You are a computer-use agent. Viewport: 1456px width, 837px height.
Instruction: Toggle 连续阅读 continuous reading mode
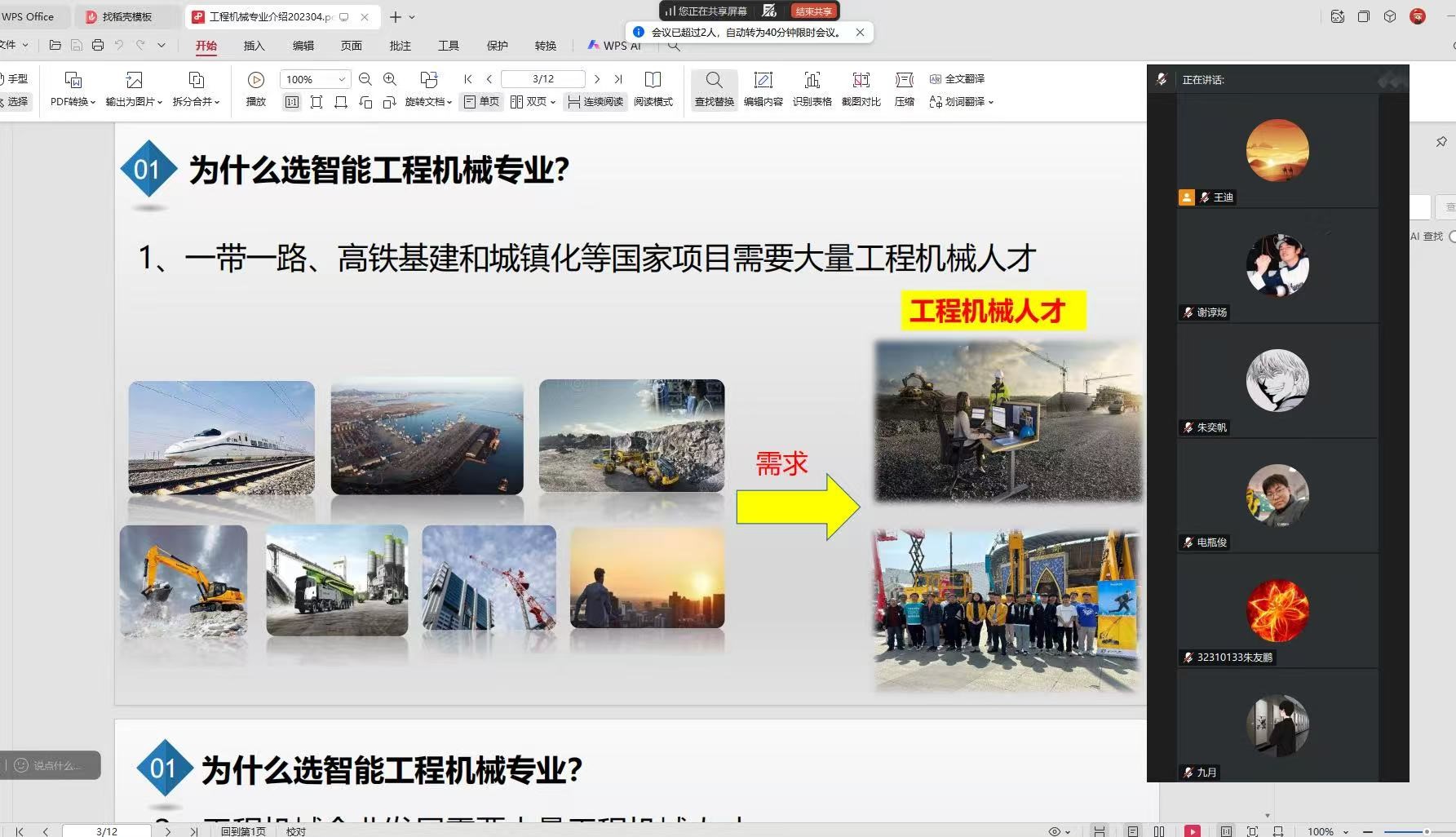click(595, 102)
